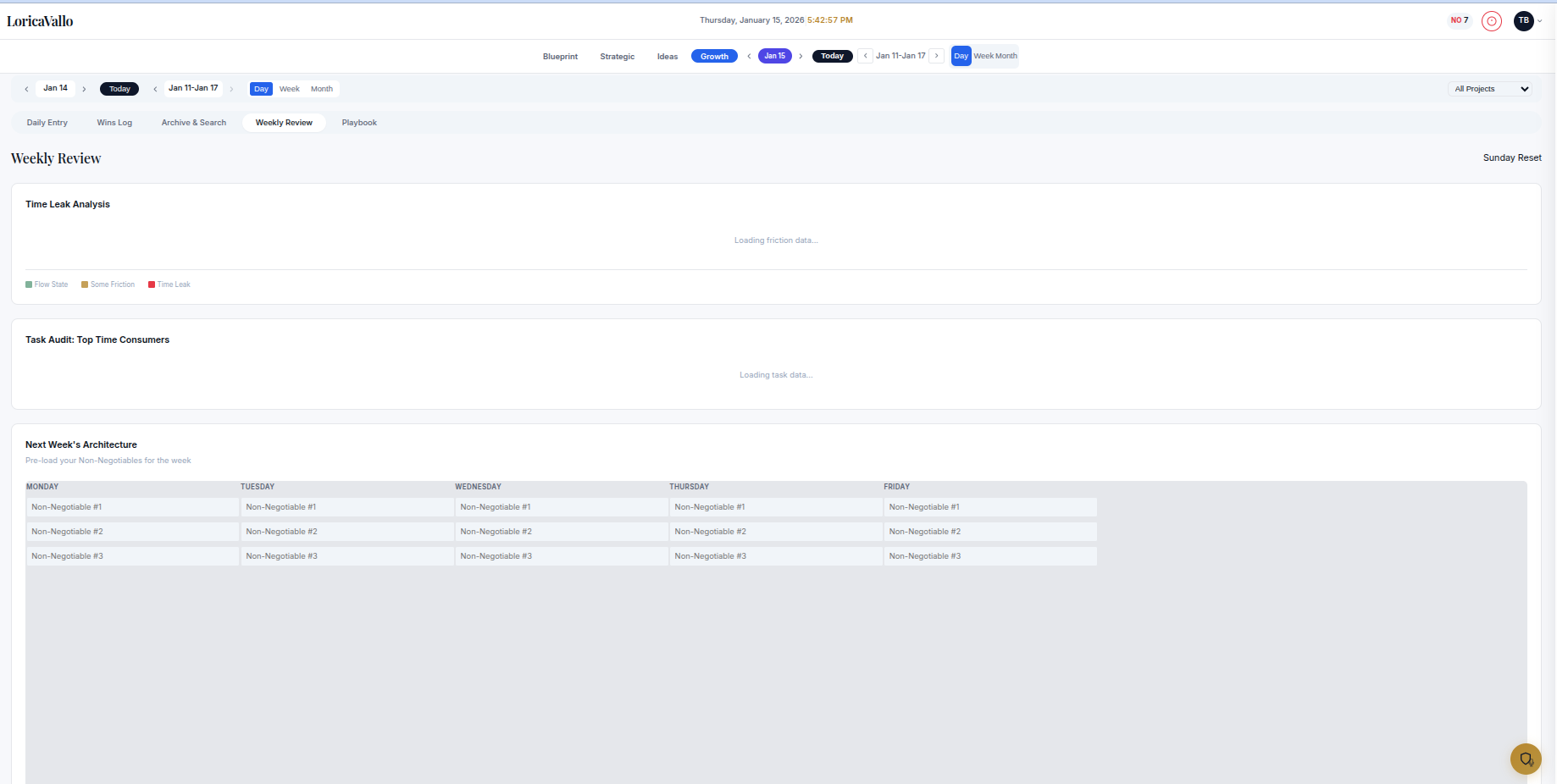Expand the chevron next to TB avatar

pos(1539,21)
